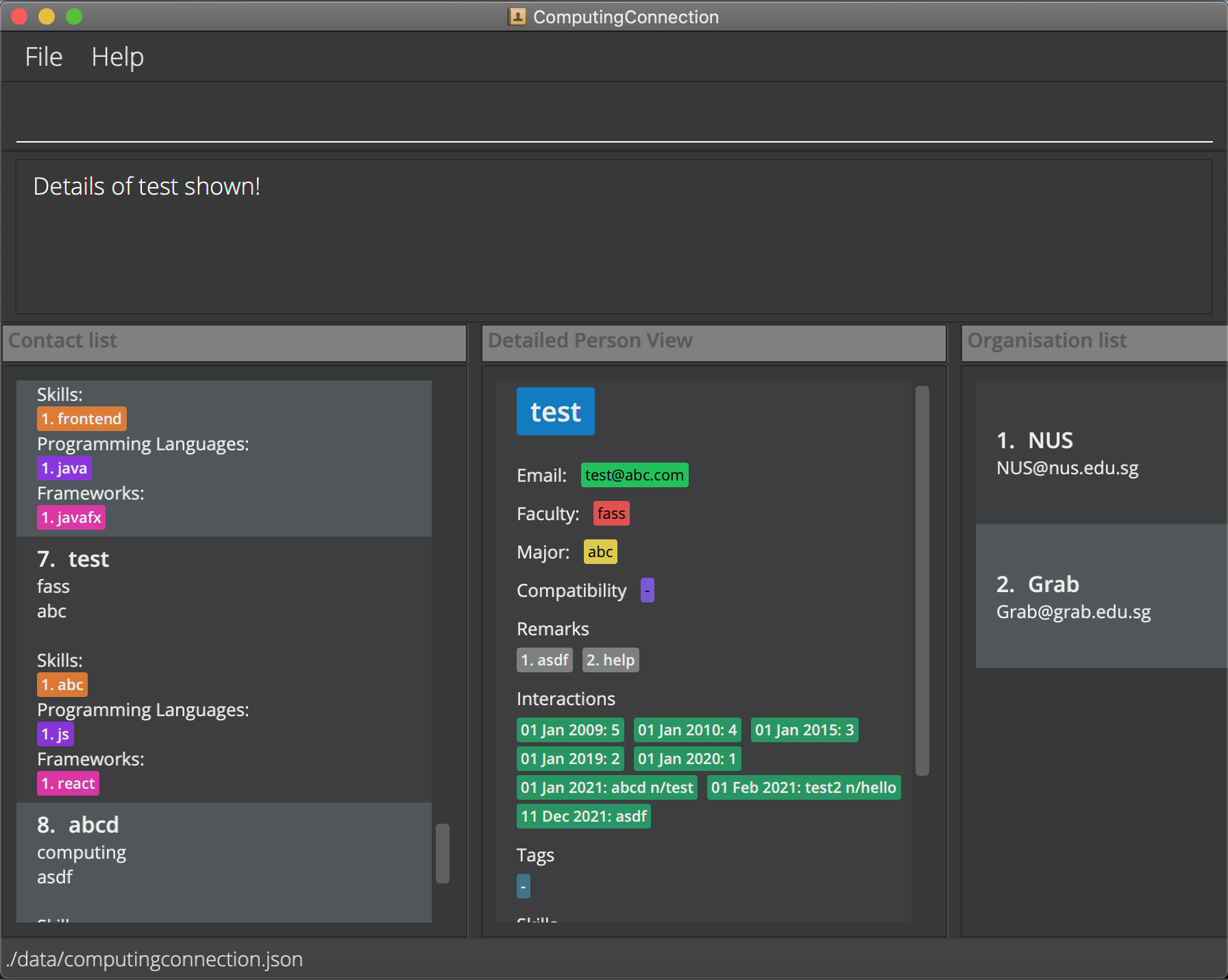Click the '1. react' framework tag
Viewport: 1228px width, 980px height.
coord(68,783)
